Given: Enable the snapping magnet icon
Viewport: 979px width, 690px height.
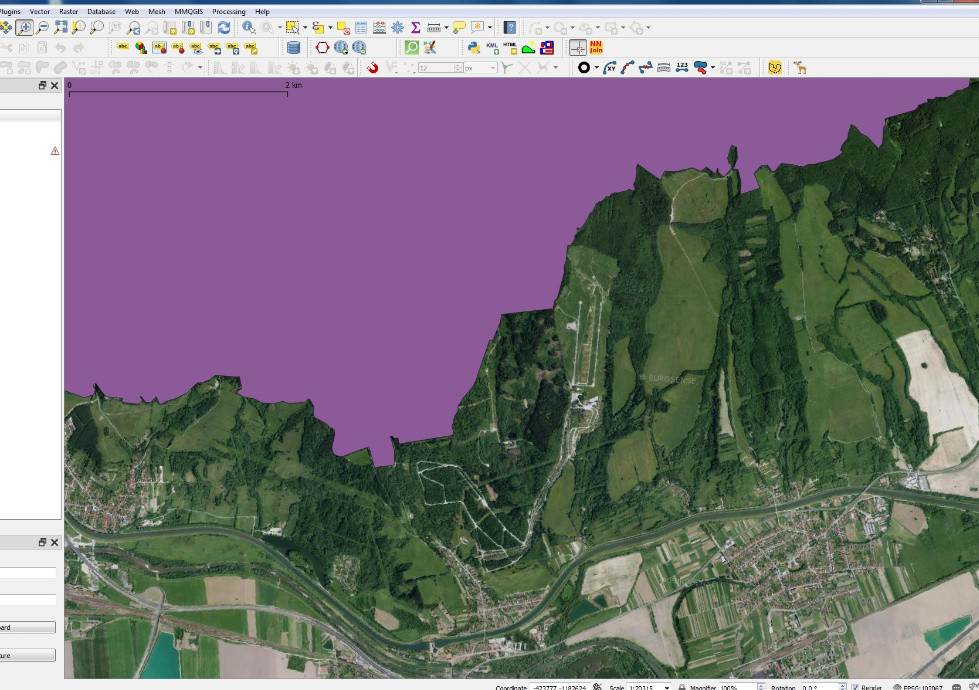Looking at the screenshot, I should [372, 68].
